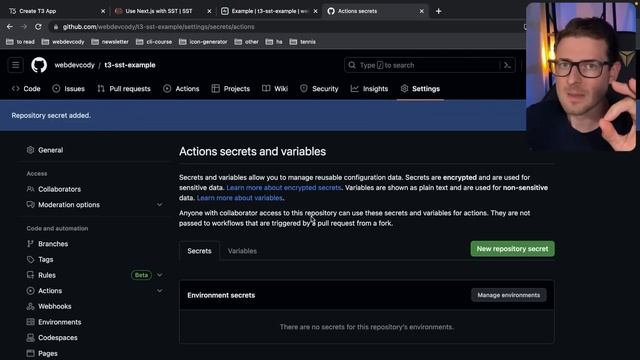Click 'Learn more about variables' link
640x360 pixels.
click(240, 198)
